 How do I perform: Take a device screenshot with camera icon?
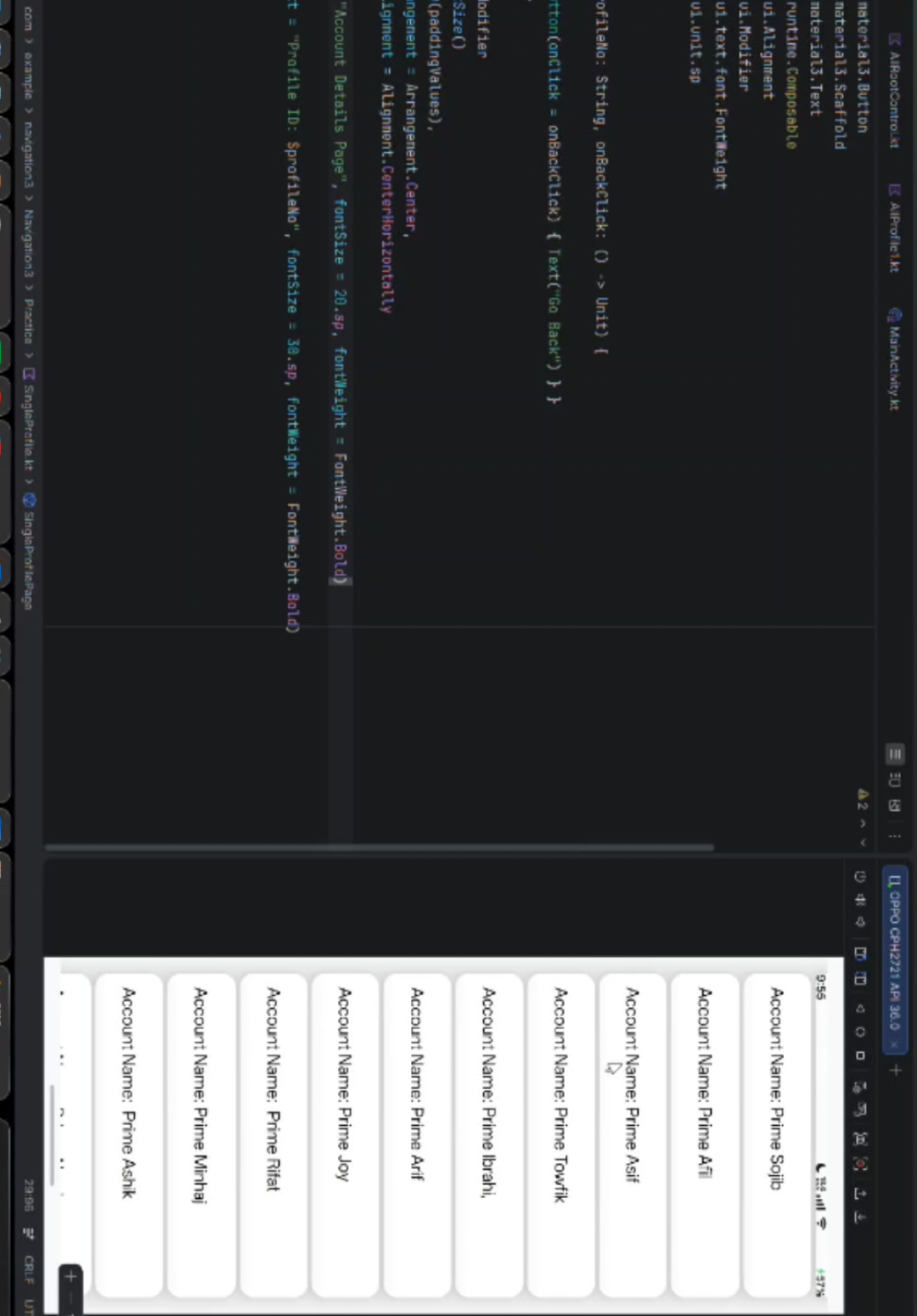[860, 1138]
